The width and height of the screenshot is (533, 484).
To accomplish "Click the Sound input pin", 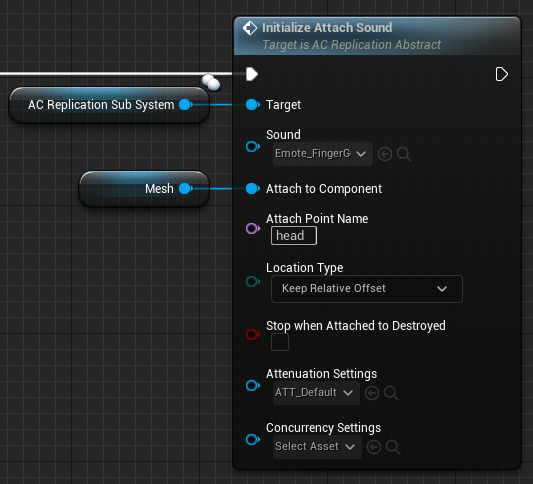I will point(253,147).
